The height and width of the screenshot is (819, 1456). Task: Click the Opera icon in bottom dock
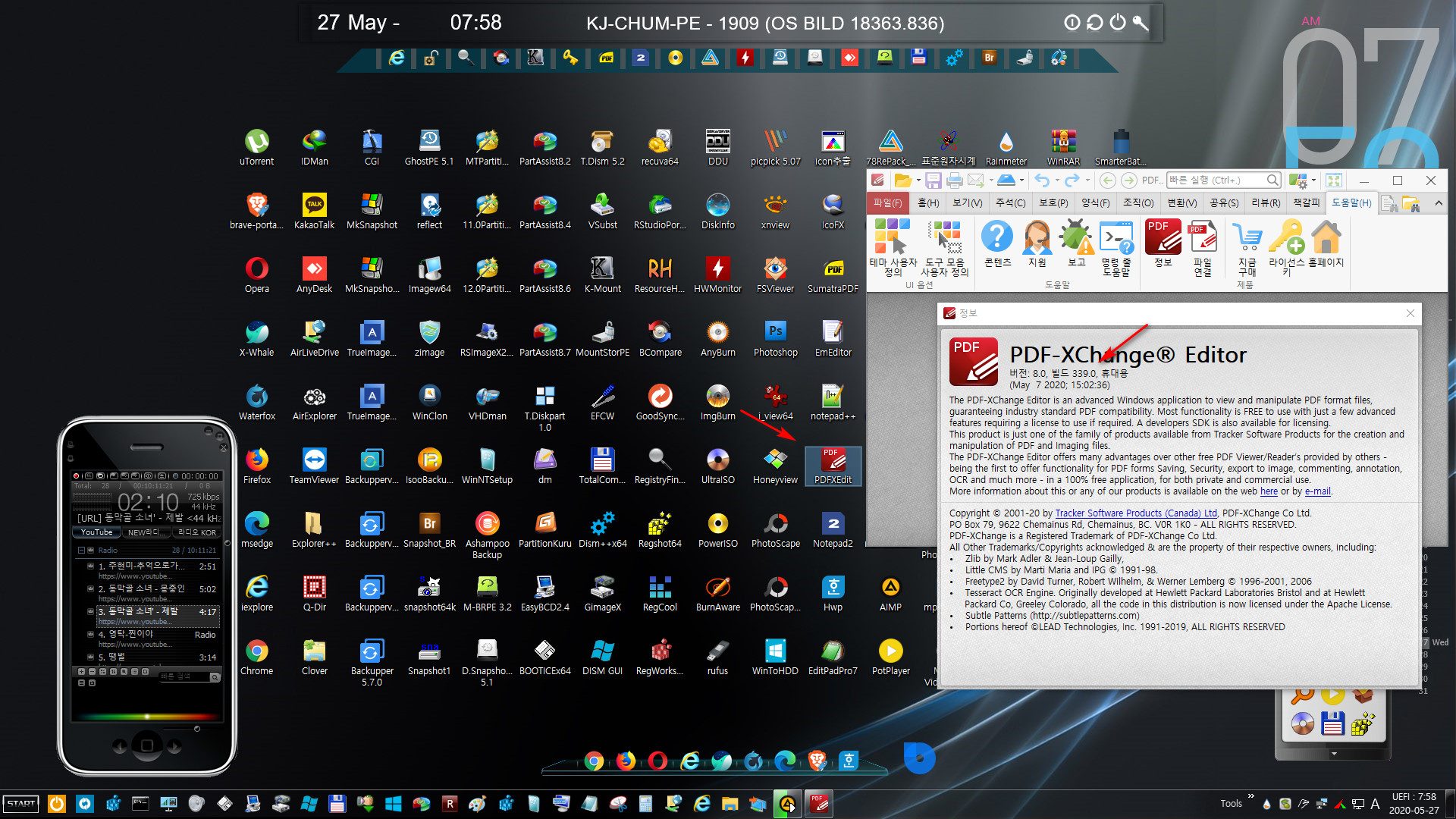coord(657,761)
